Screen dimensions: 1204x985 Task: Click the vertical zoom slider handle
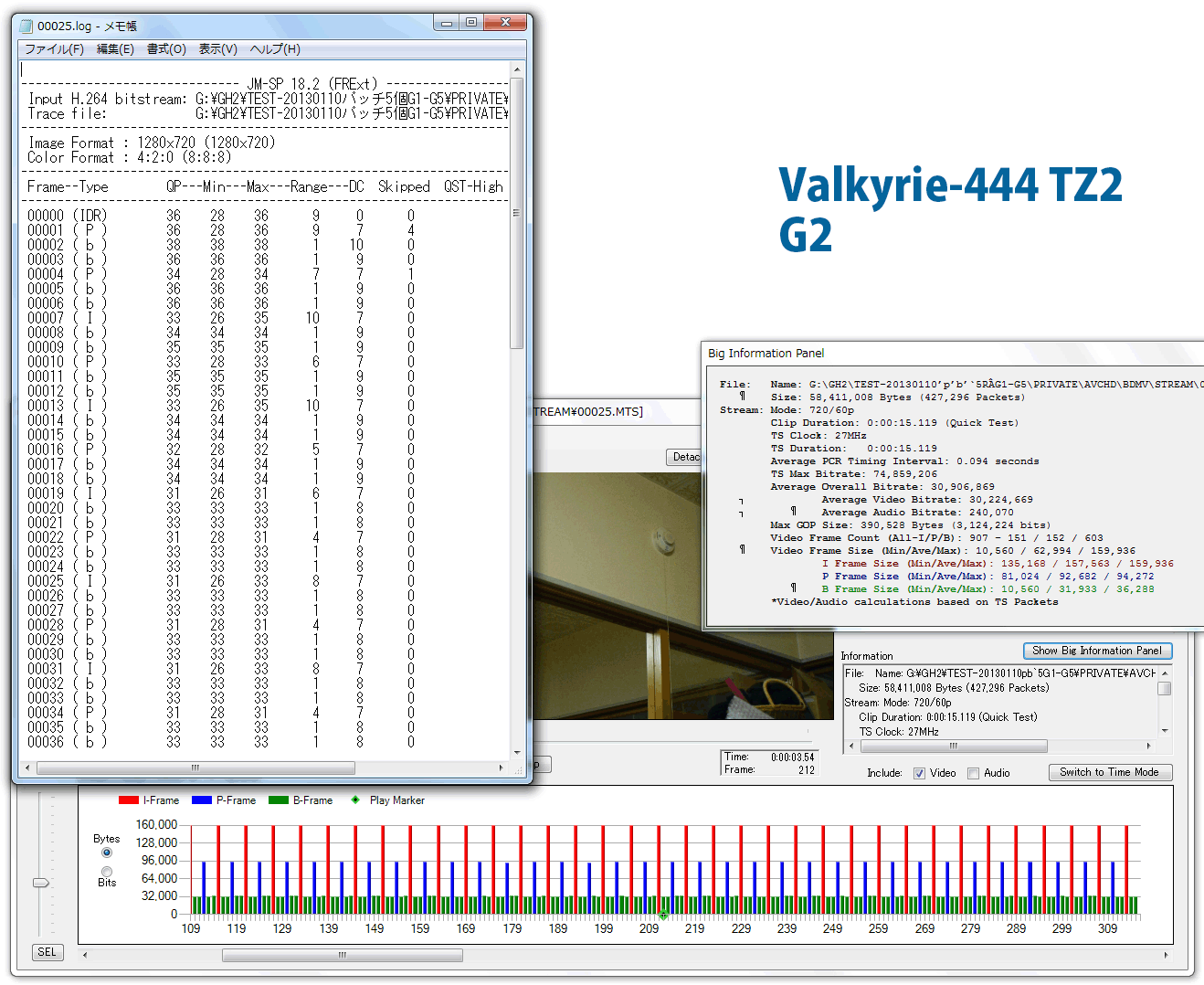41,883
